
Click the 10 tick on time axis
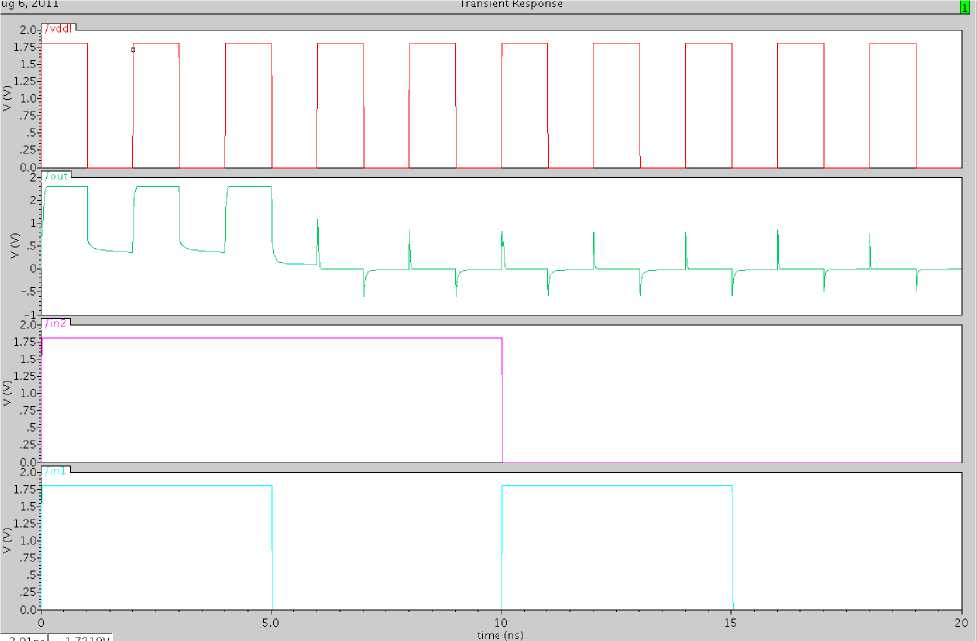[502, 621]
